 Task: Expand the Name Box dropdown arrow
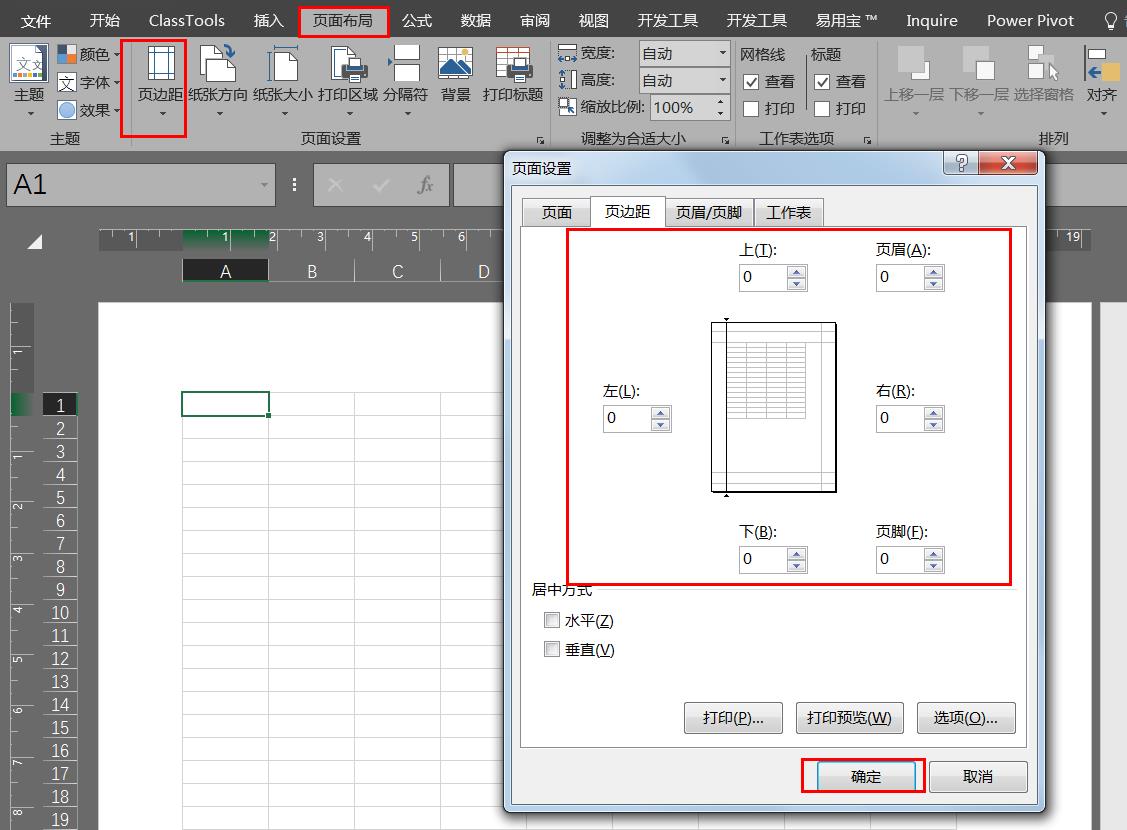[263, 184]
